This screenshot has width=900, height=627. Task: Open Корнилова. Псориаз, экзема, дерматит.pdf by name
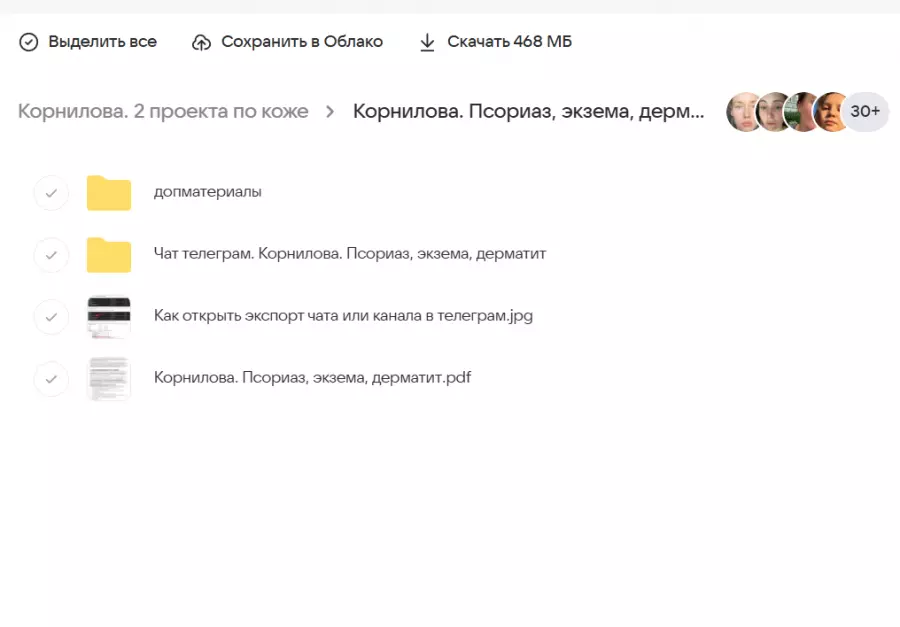(x=313, y=378)
